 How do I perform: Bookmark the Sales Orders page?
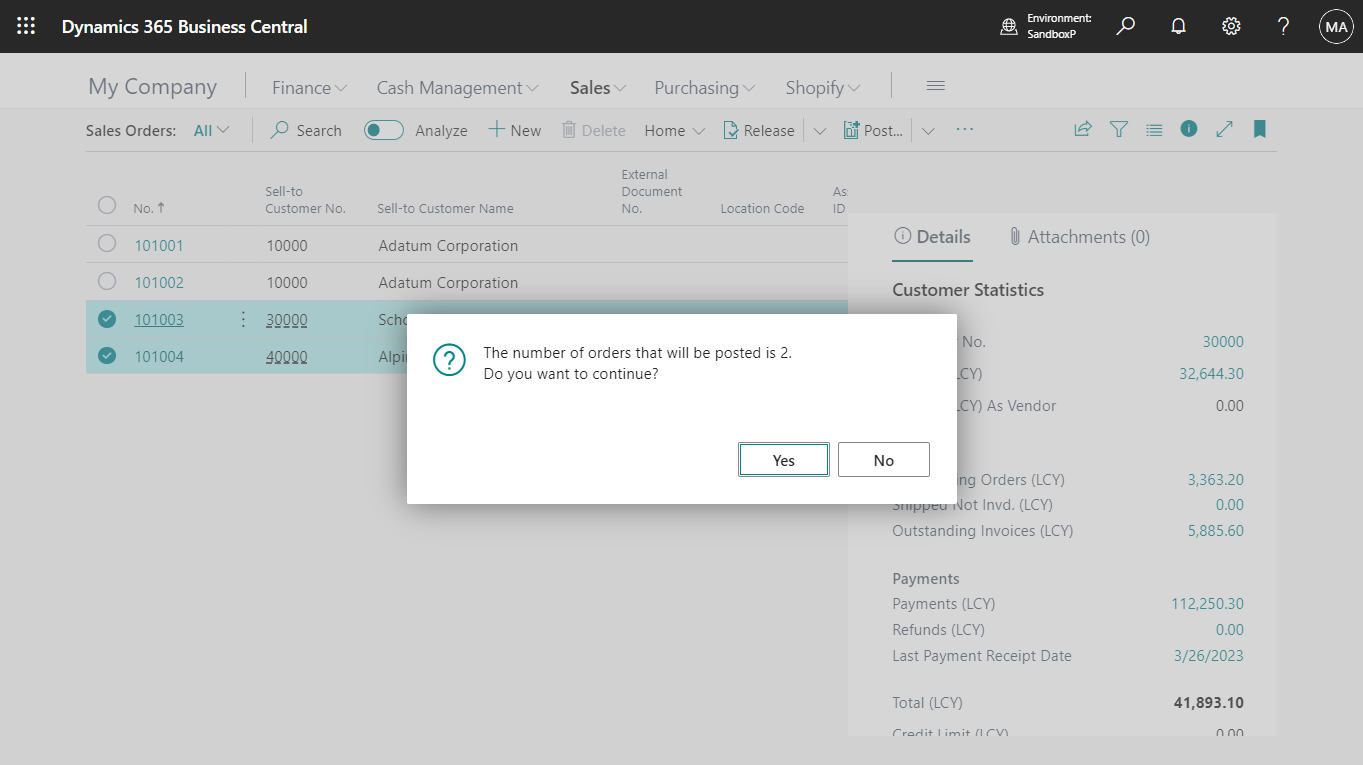pyautogui.click(x=1259, y=129)
